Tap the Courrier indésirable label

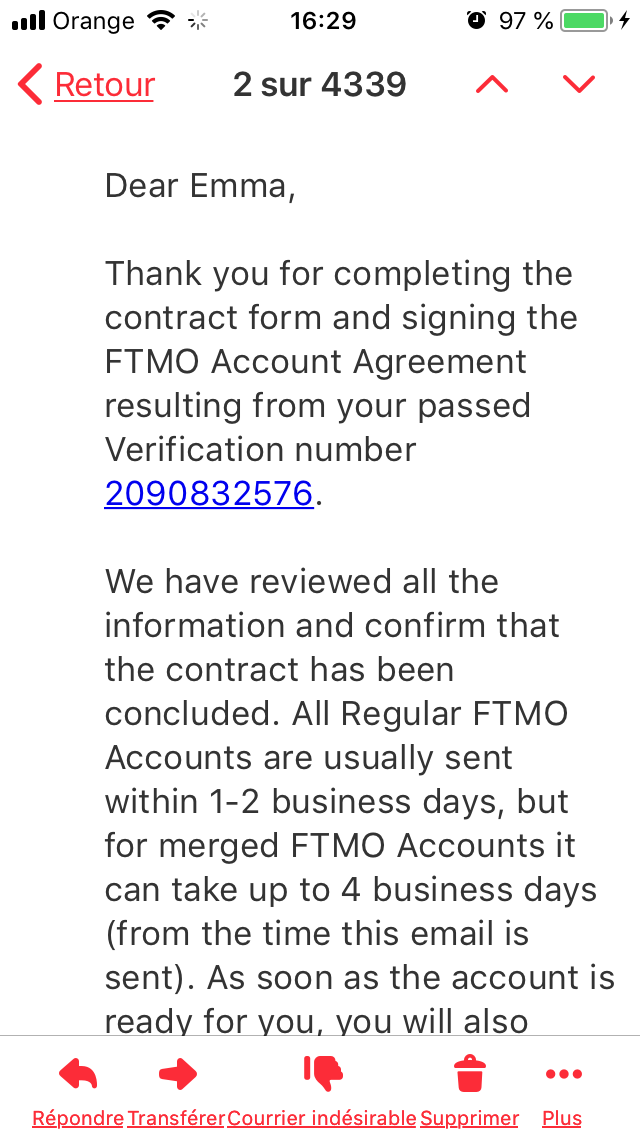(x=322, y=1118)
